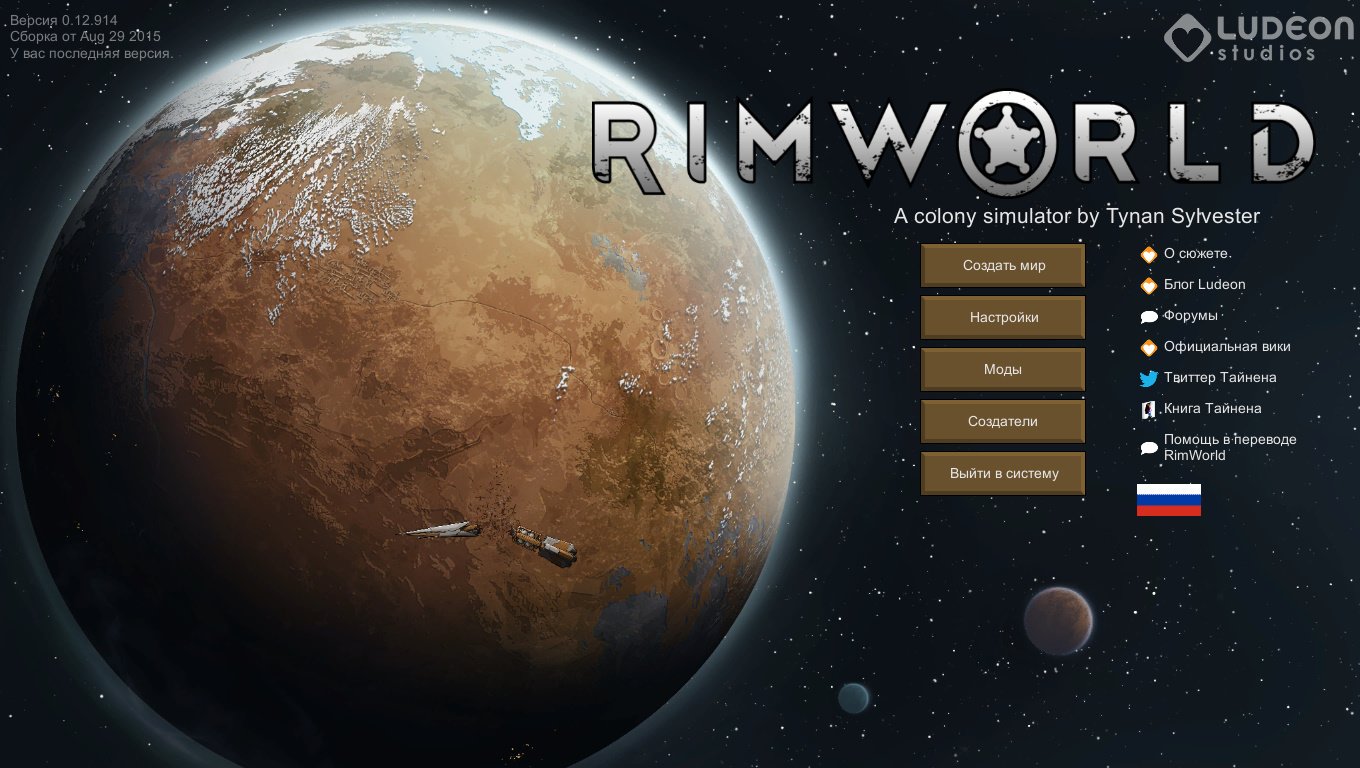
Task: Open the Официальная вики text link
Action: coord(1227,347)
